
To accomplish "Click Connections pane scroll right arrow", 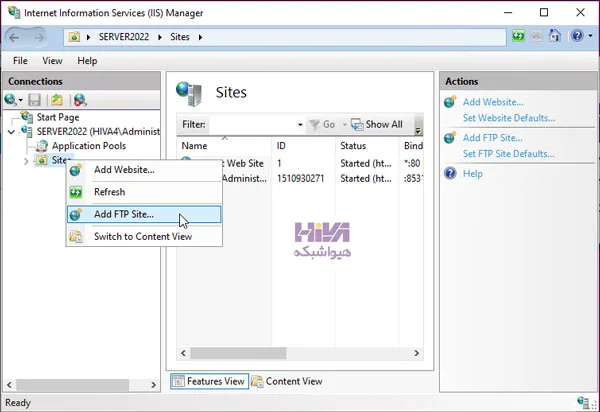I will [x=153, y=385].
